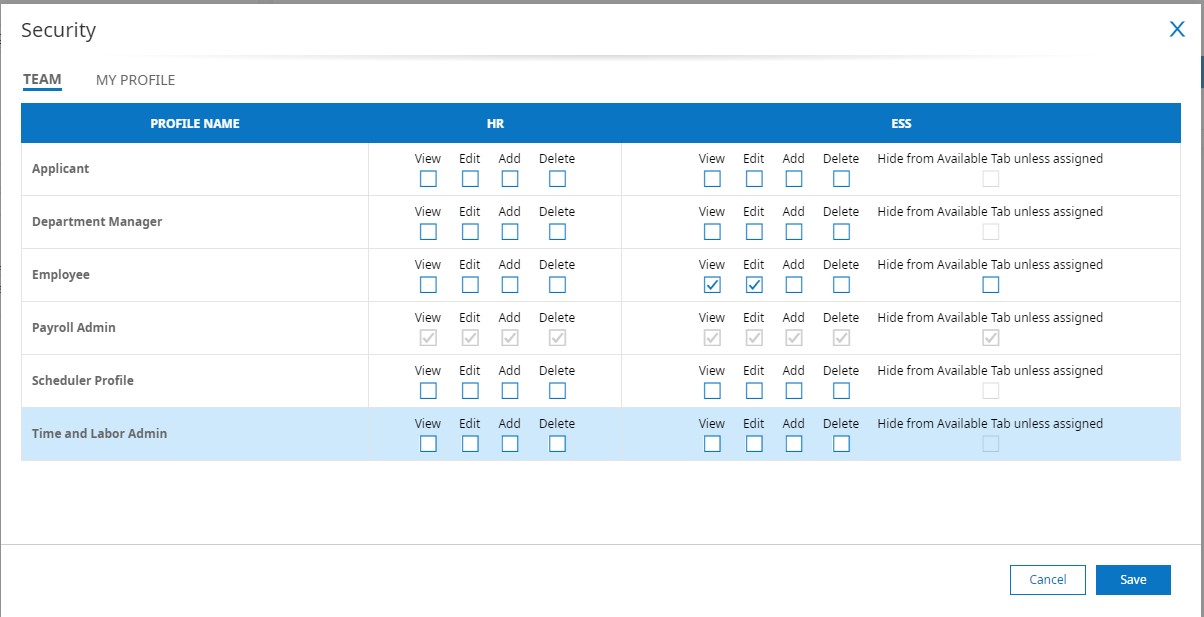Image resolution: width=1204 pixels, height=617 pixels.
Task: Close the Security dialog with X icon
Action: tap(1177, 29)
